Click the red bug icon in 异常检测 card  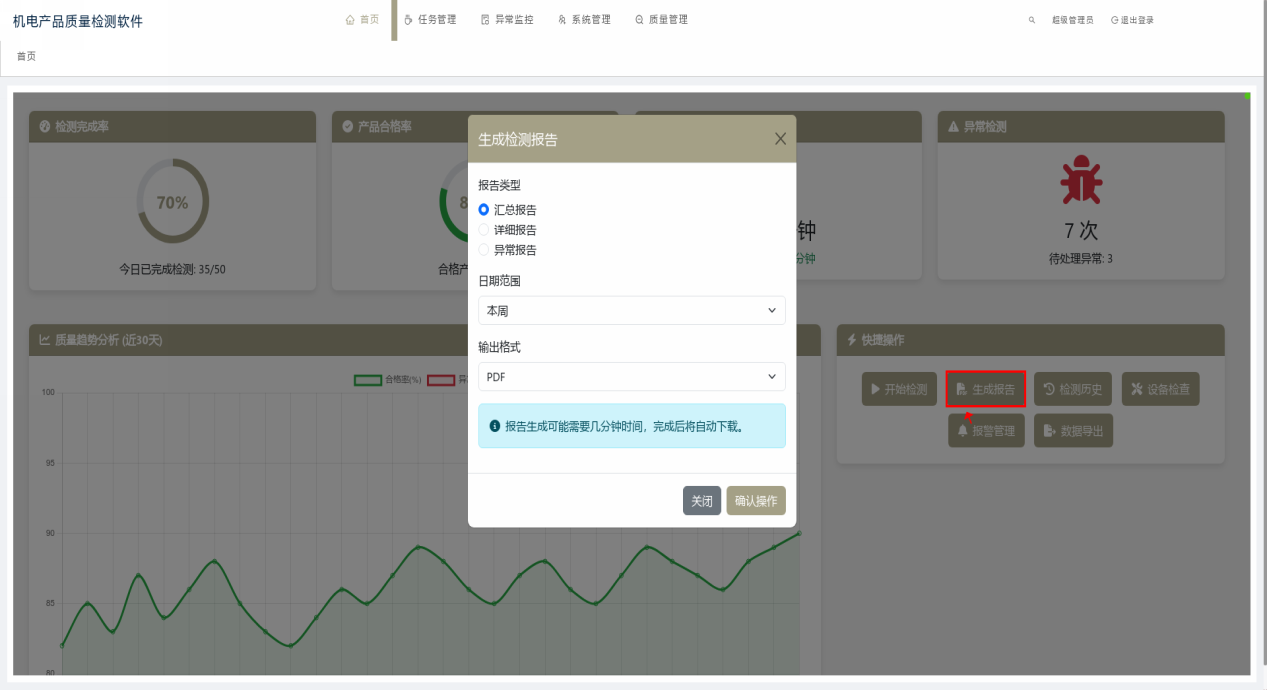tap(1081, 181)
